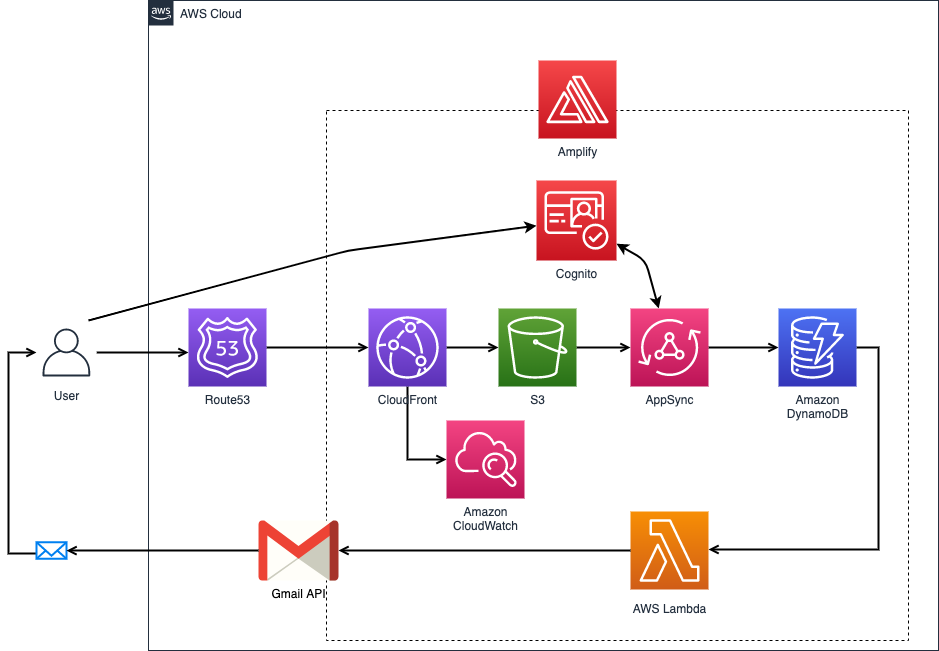This screenshot has height=651, width=939.
Task: Click the orange AWS Lambda icon
Action: pyautogui.click(x=670, y=550)
